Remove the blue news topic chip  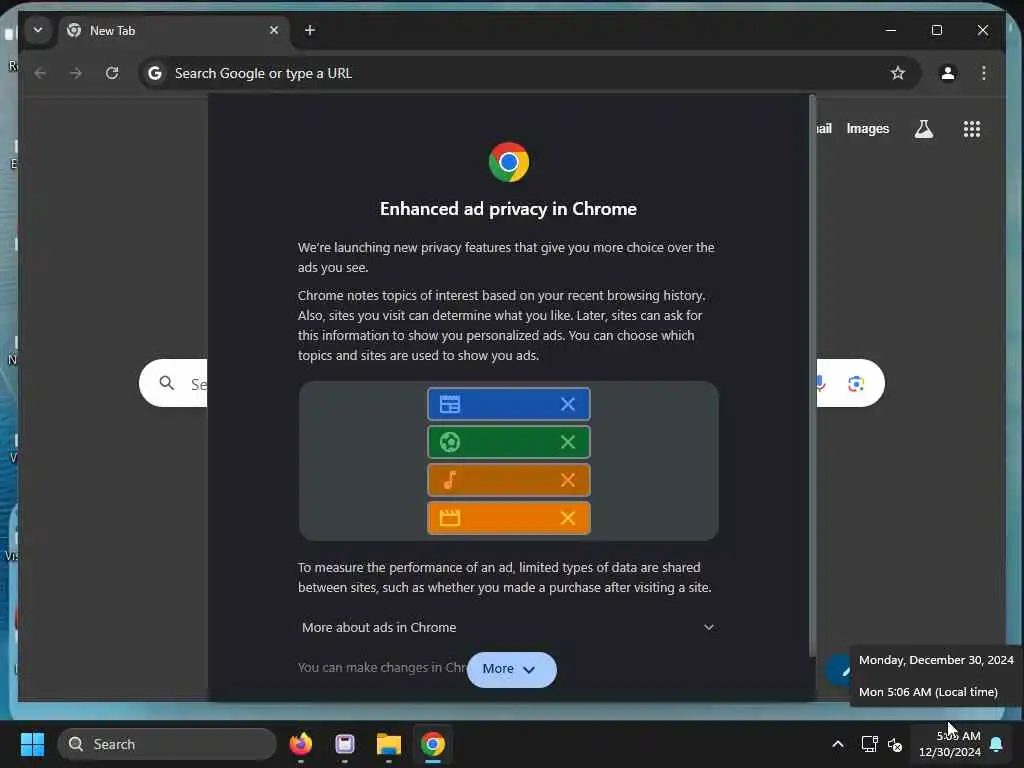(568, 404)
